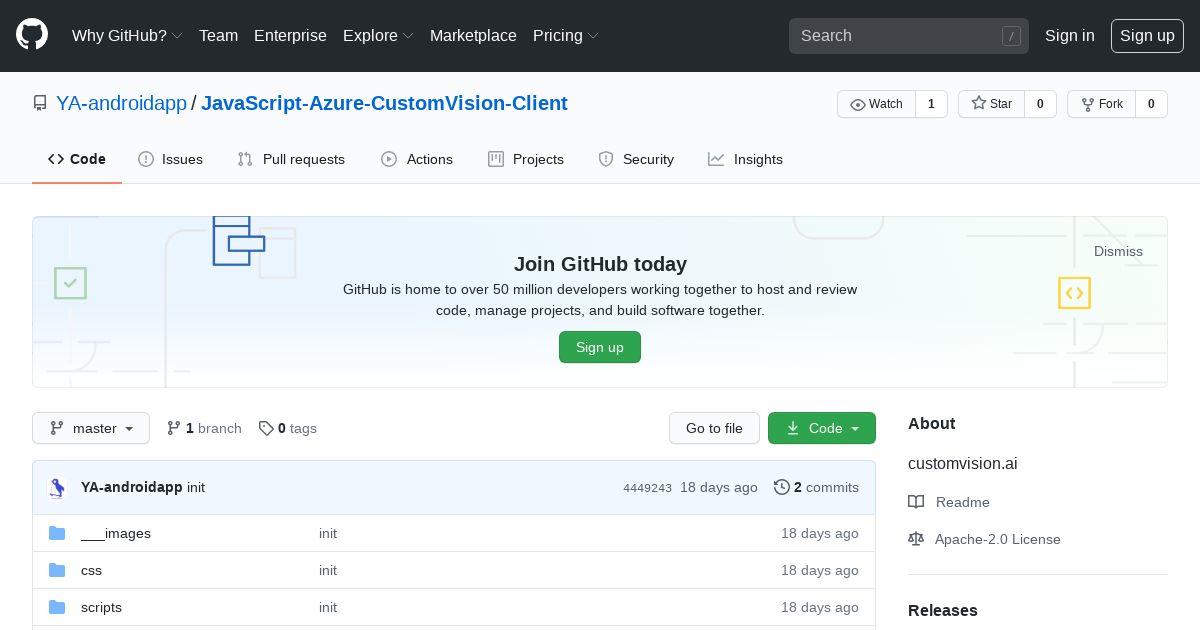This screenshot has width=1200, height=630.
Task: Click the clock history icon beside commits
Action: 782,487
